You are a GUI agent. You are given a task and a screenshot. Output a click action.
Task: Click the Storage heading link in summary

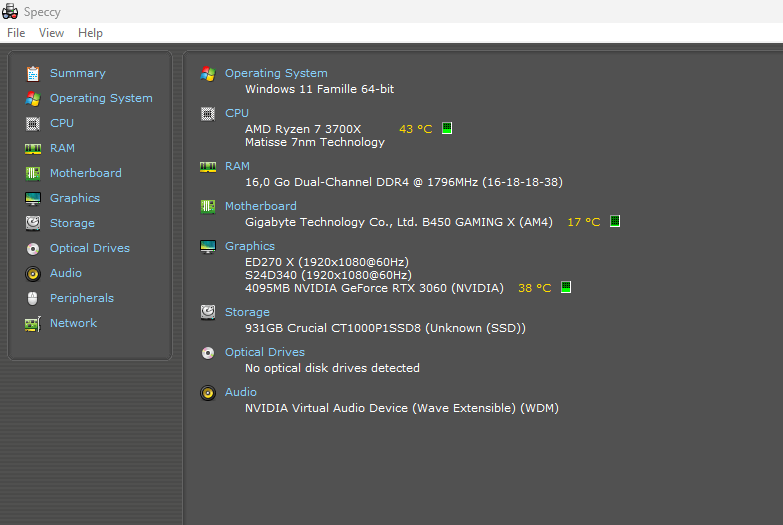coord(247,312)
